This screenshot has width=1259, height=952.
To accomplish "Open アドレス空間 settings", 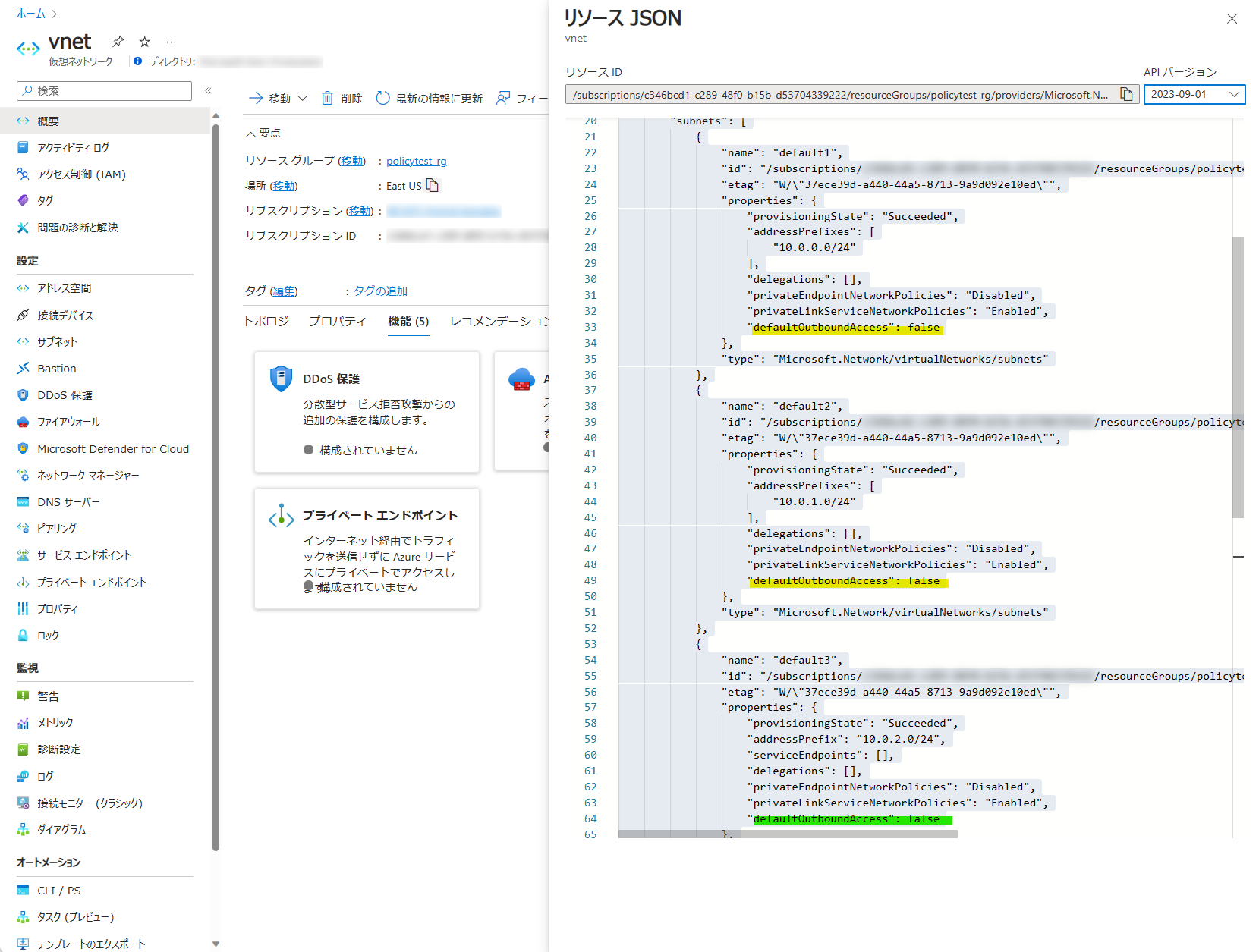I will (64, 288).
